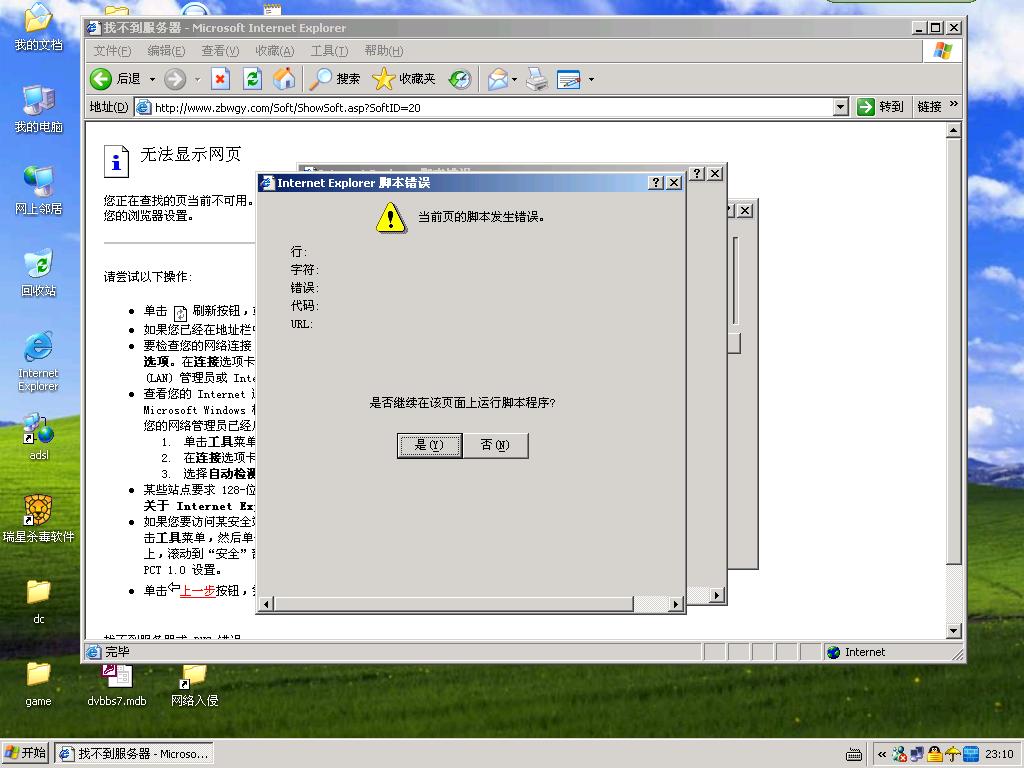
Task: Open the 编辑(E) menu
Action: click(x=166, y=51)
